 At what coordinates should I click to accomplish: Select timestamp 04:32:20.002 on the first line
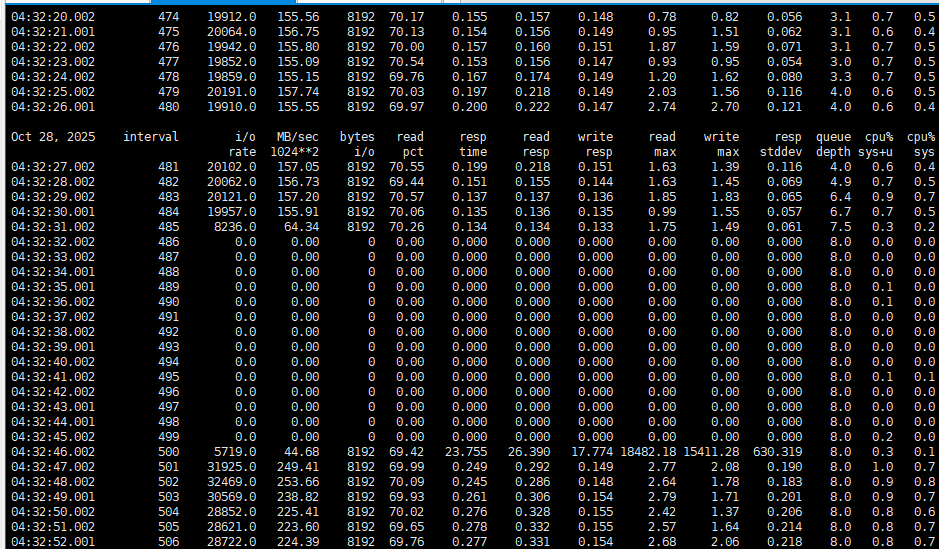[52, 17]
